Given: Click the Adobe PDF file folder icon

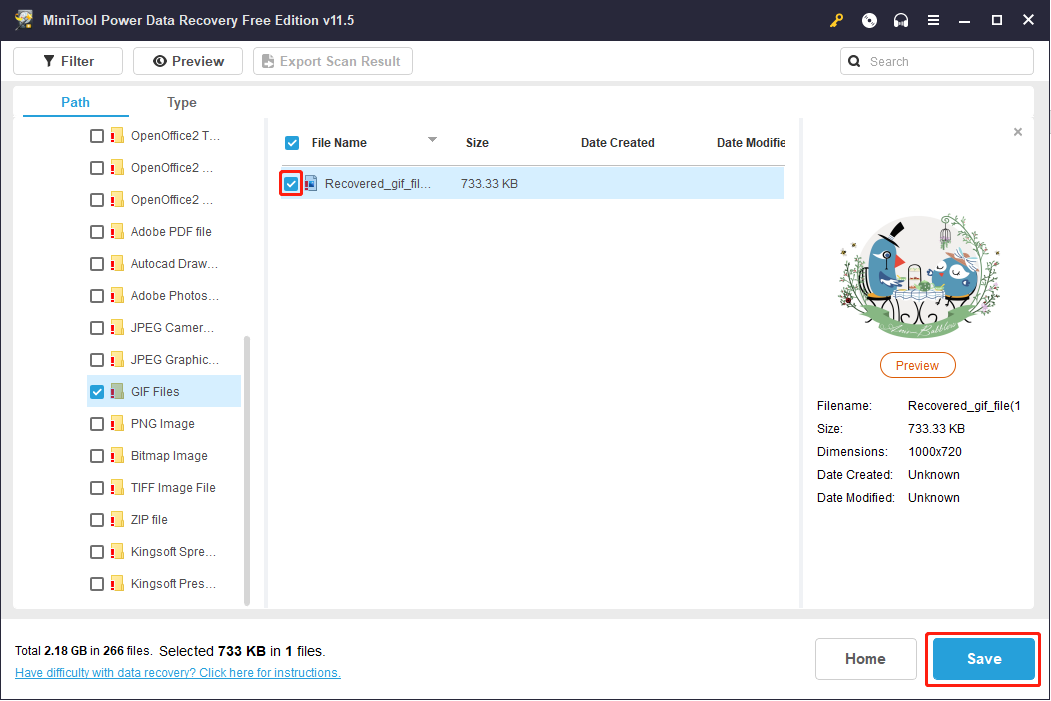Looking at the screenshot, I should (x=117, y=231).
